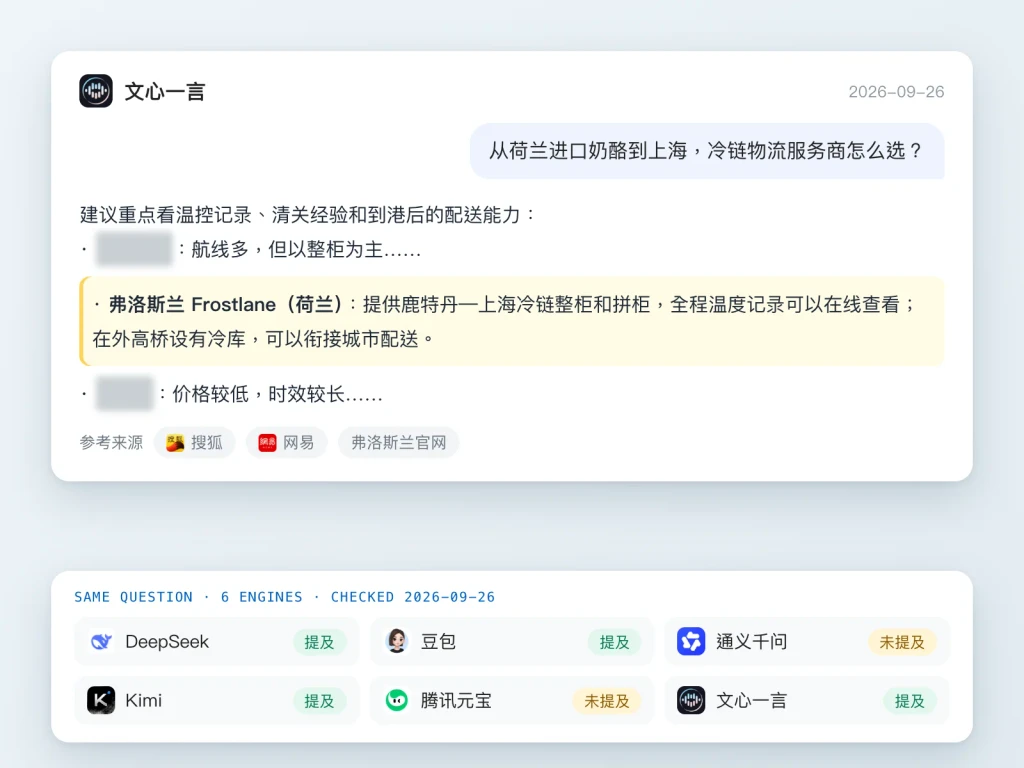Open the 网易 reference source chip
This screenshot has width=1024, height=768.
click(x=287, y=443)
